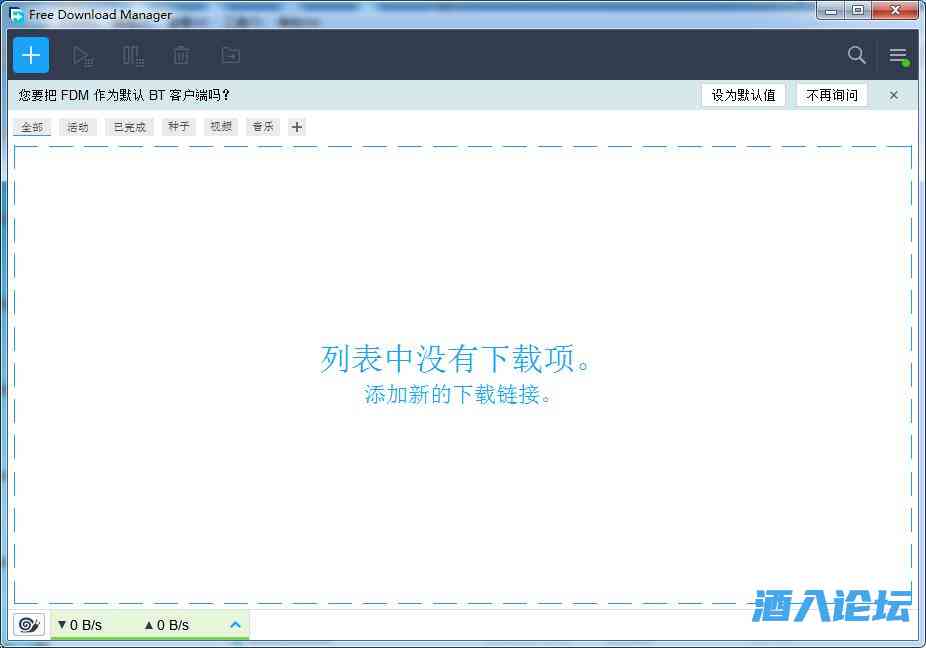Image resolution: width=926 pixels, height=648 pixels.
Task: Show the 已完成 downloads tab
Action: [x=129, y=127]
